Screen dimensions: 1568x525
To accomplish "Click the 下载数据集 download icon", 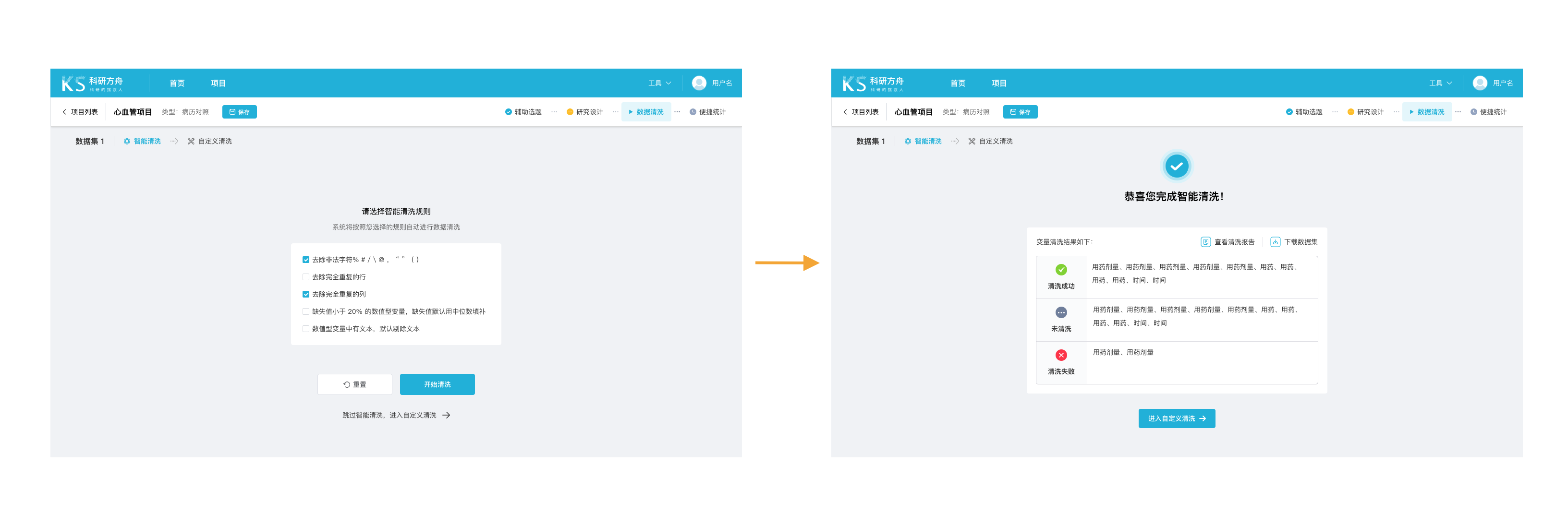I will pos(1275,241).
